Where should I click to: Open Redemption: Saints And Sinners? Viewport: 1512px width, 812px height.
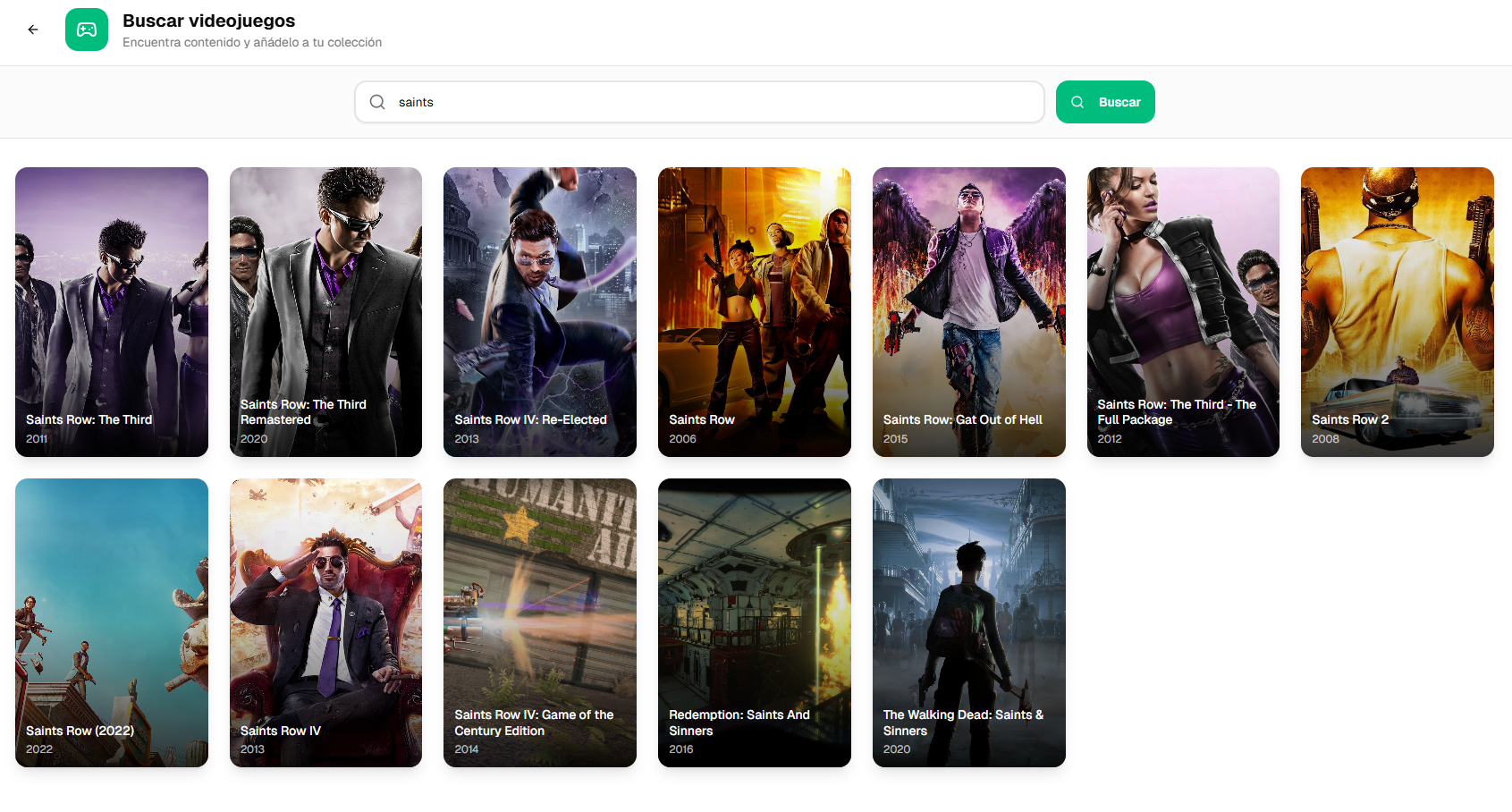click(x=755, y=622)
